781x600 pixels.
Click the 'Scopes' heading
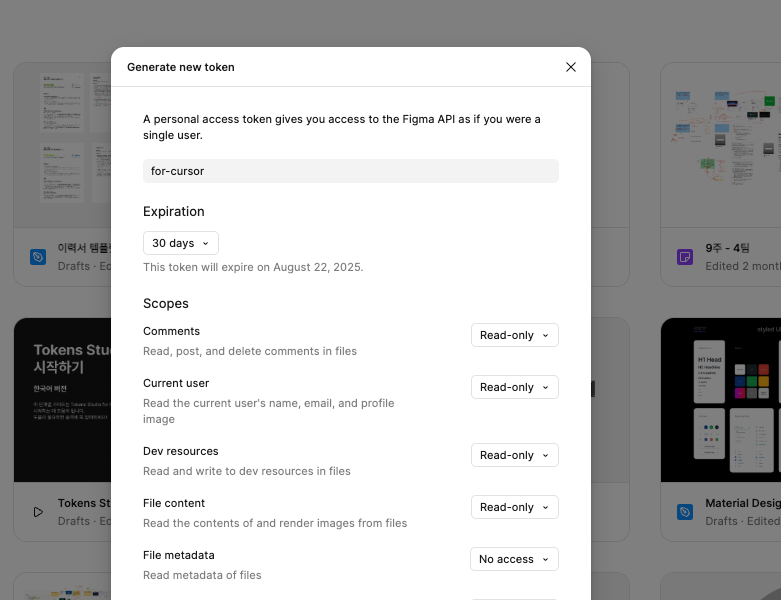click(x=166, y=304)
